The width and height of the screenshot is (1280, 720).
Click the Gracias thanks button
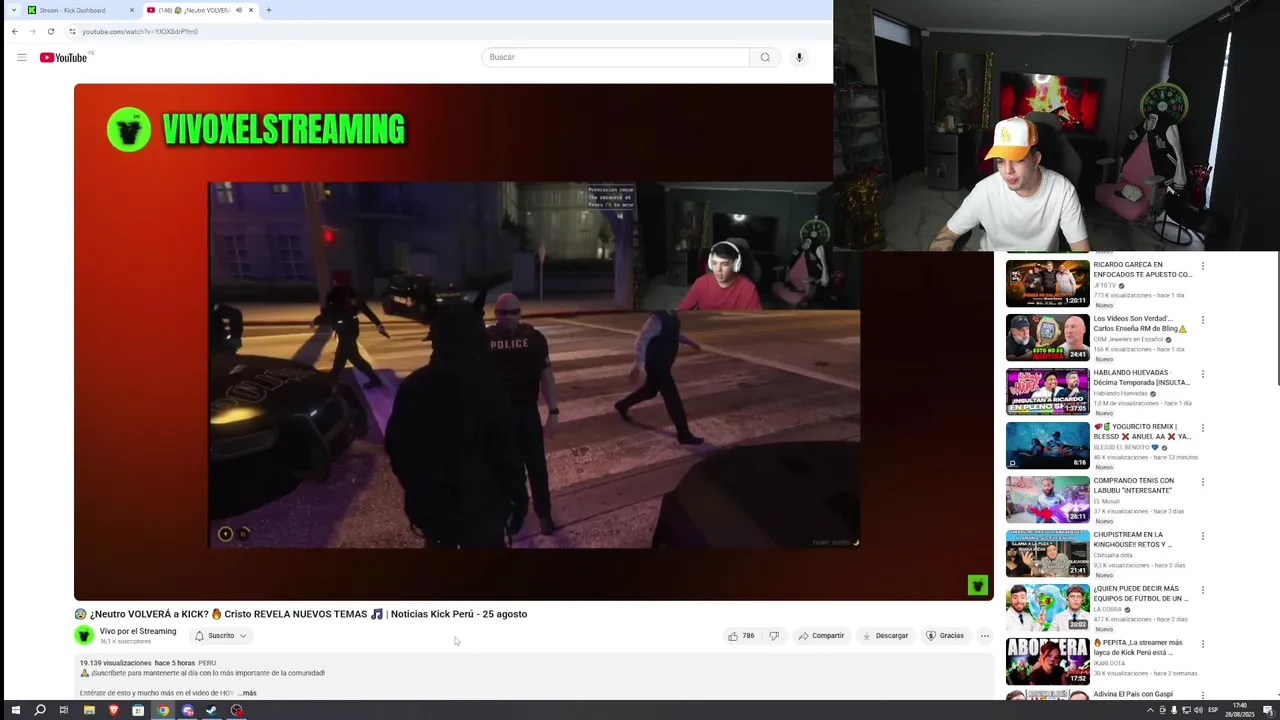click(945, 636)
